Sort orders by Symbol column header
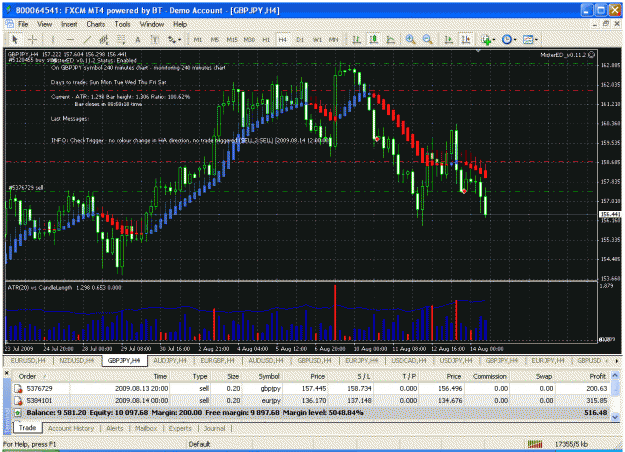Viewport: 625px width, 452px height. pos(269,376)
